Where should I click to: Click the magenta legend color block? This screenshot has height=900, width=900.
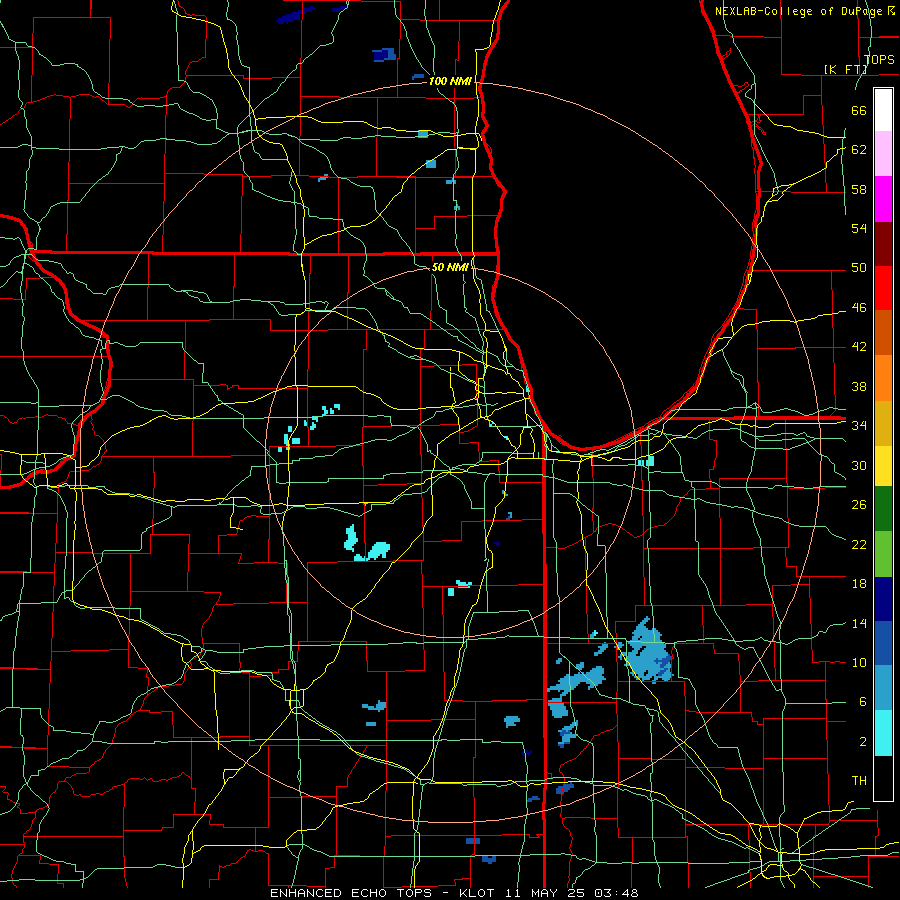click(883, 199)
